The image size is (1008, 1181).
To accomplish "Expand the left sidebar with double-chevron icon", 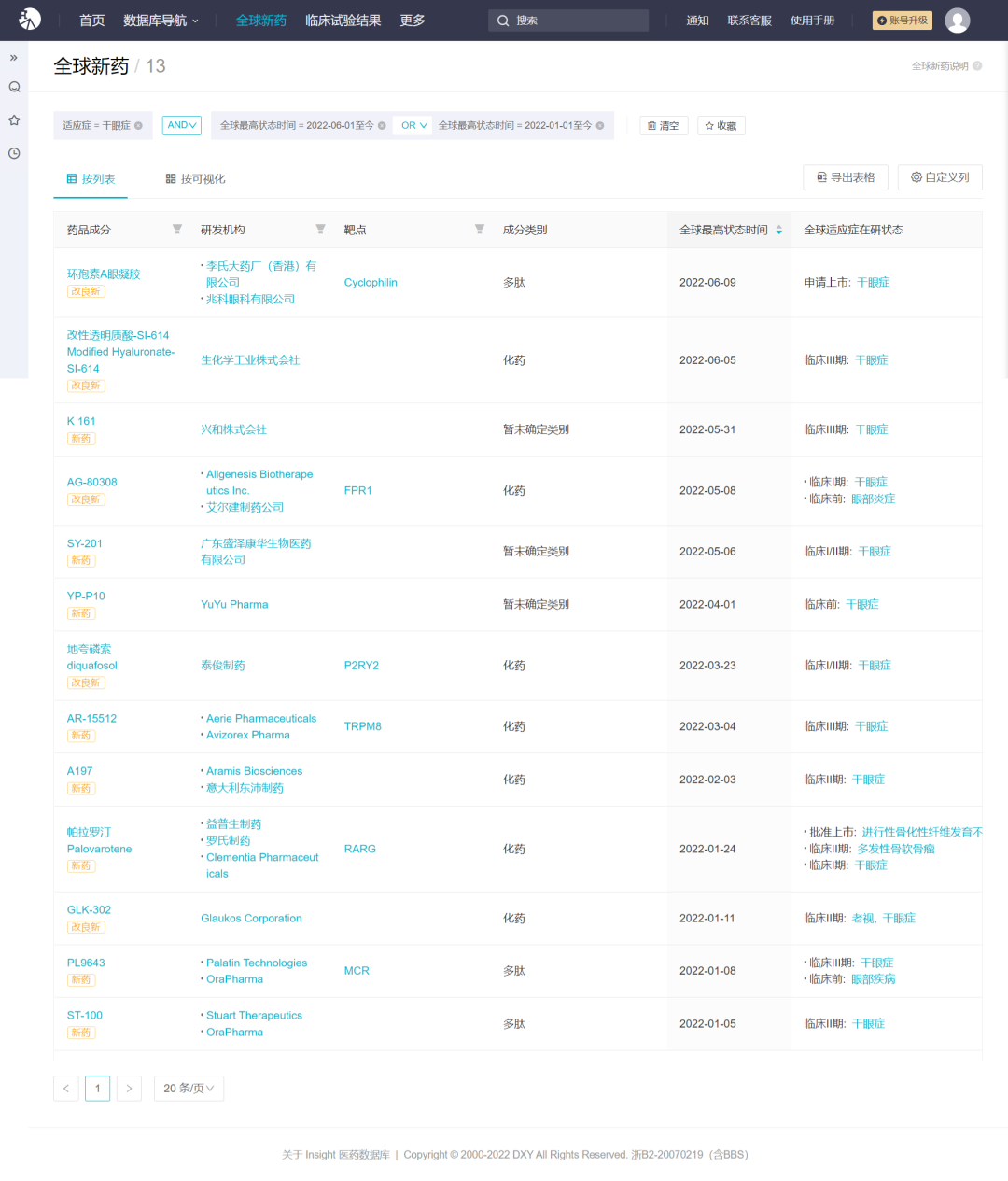I will pyautogui.click(x=14, y=58).
